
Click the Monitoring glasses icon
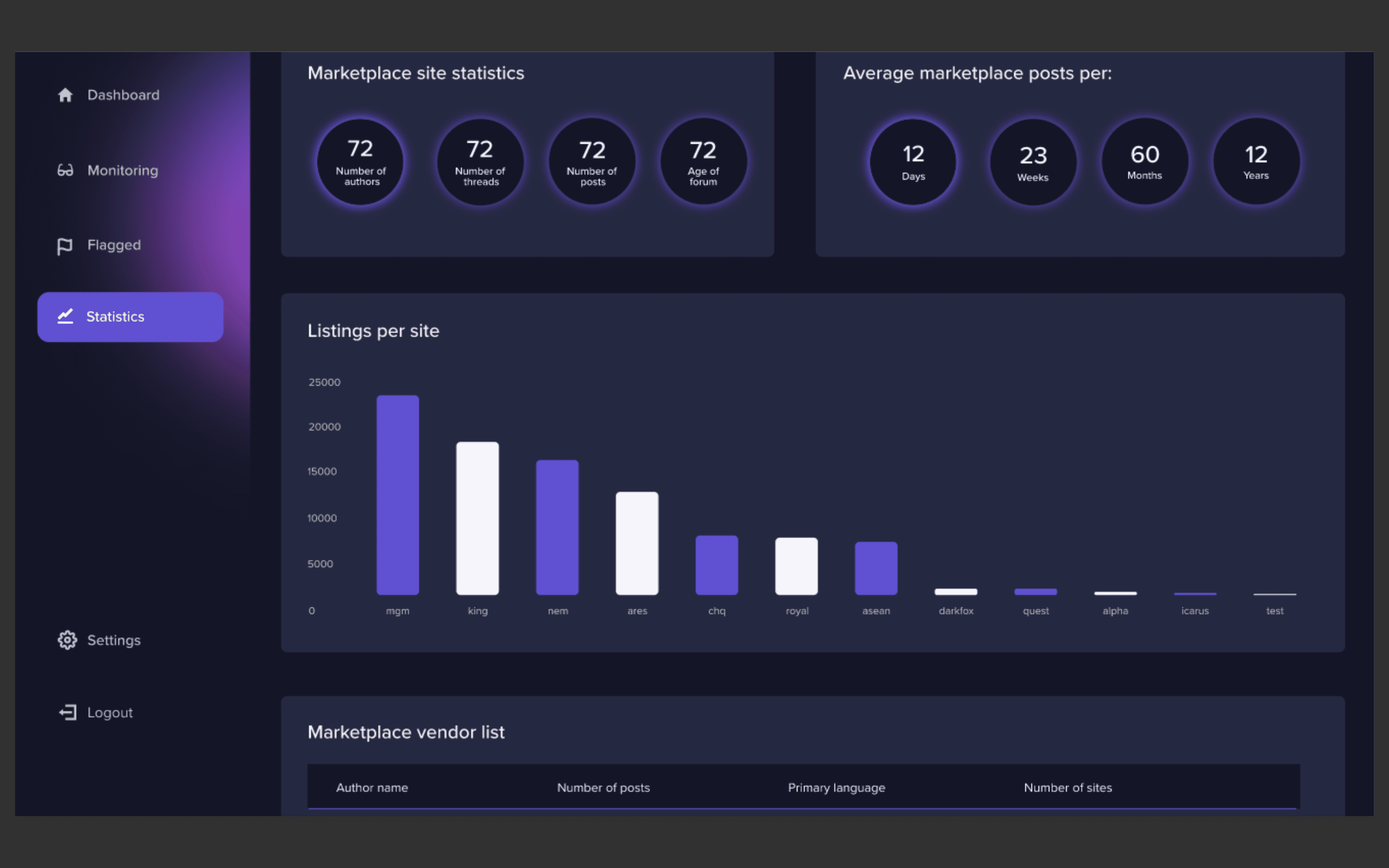click(65, 170)
